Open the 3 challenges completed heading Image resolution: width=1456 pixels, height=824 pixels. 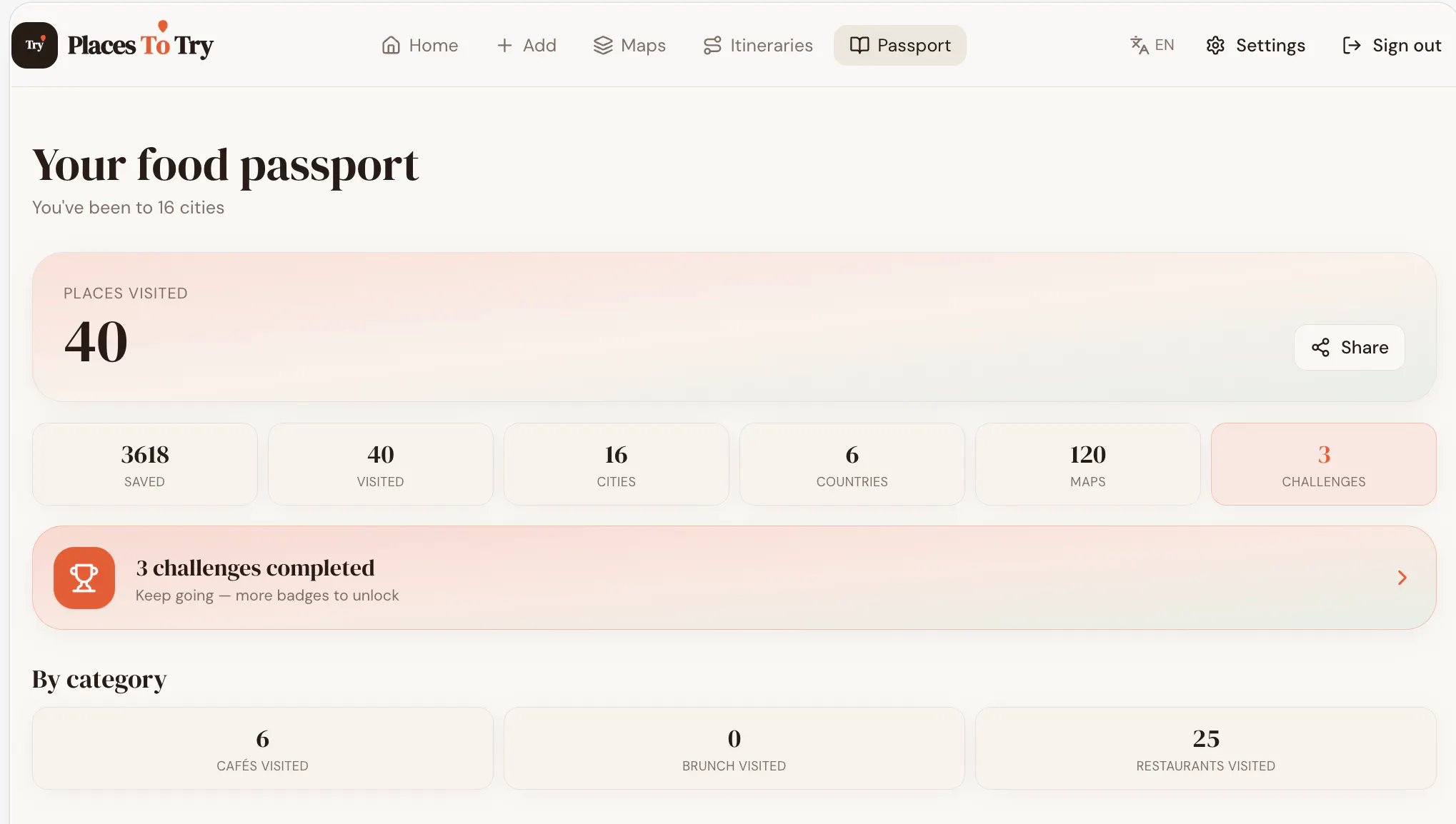coord(255,568)
